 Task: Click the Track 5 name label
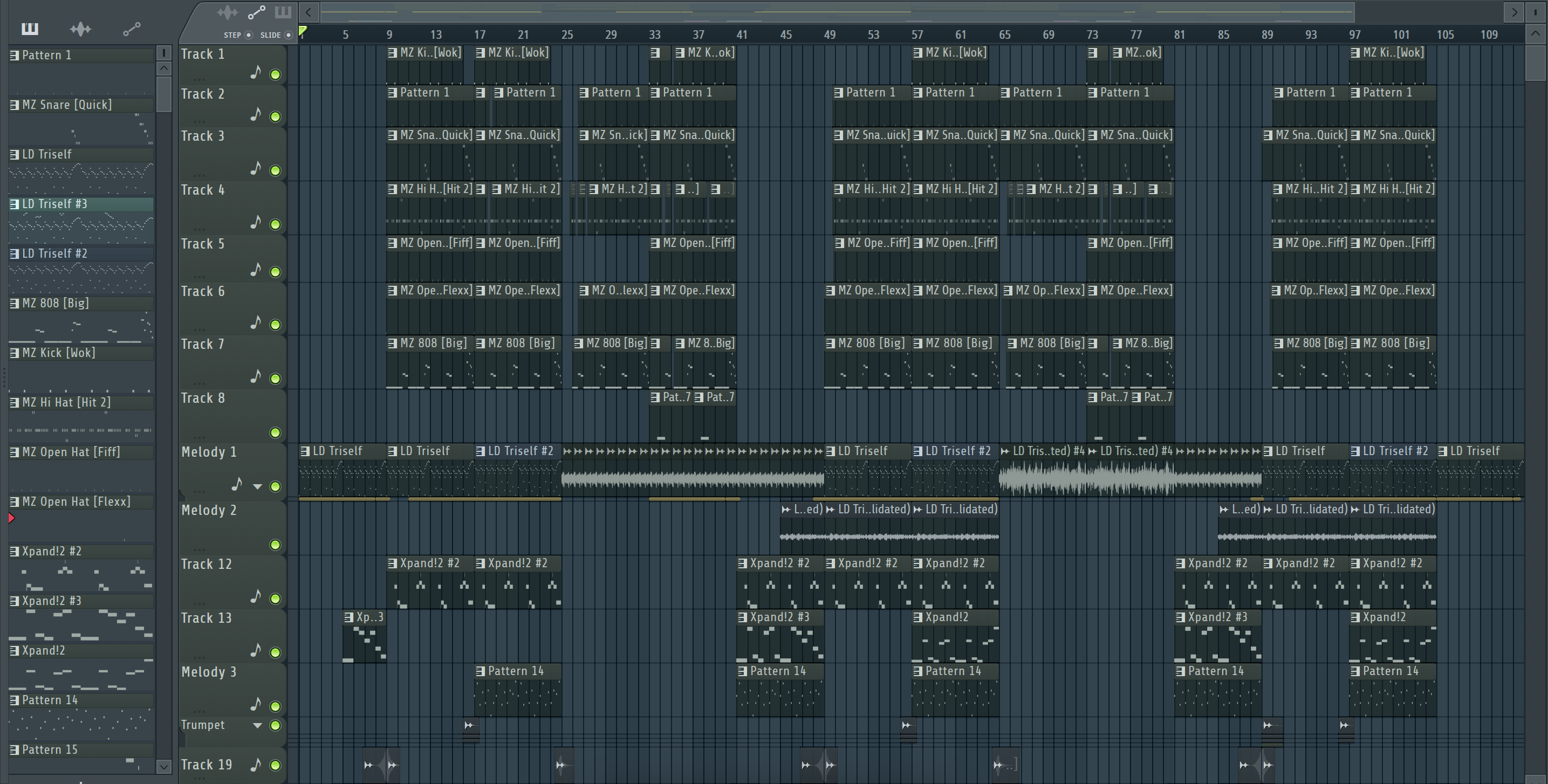(x=202, y=244)
